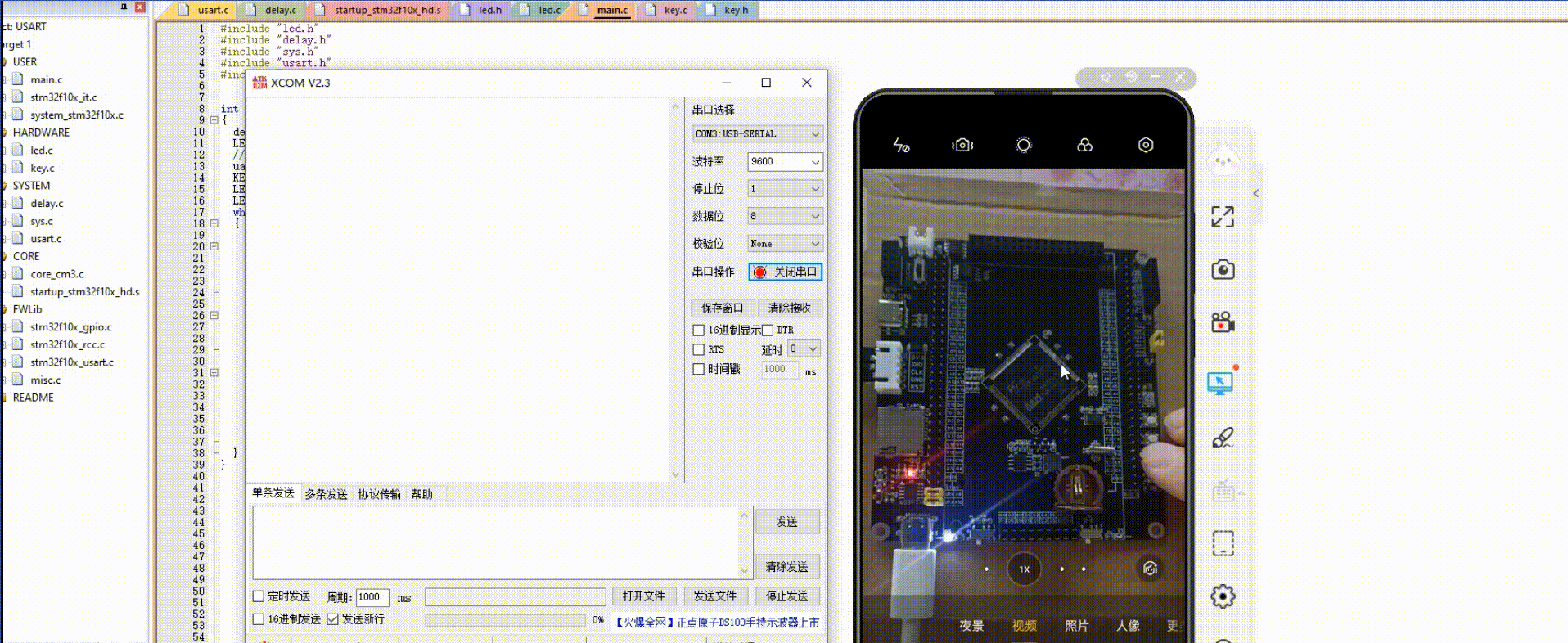1568x643 pixels.
Task: Open the 波特率 9600 baud rate dropdown
Action: point(785,162)
